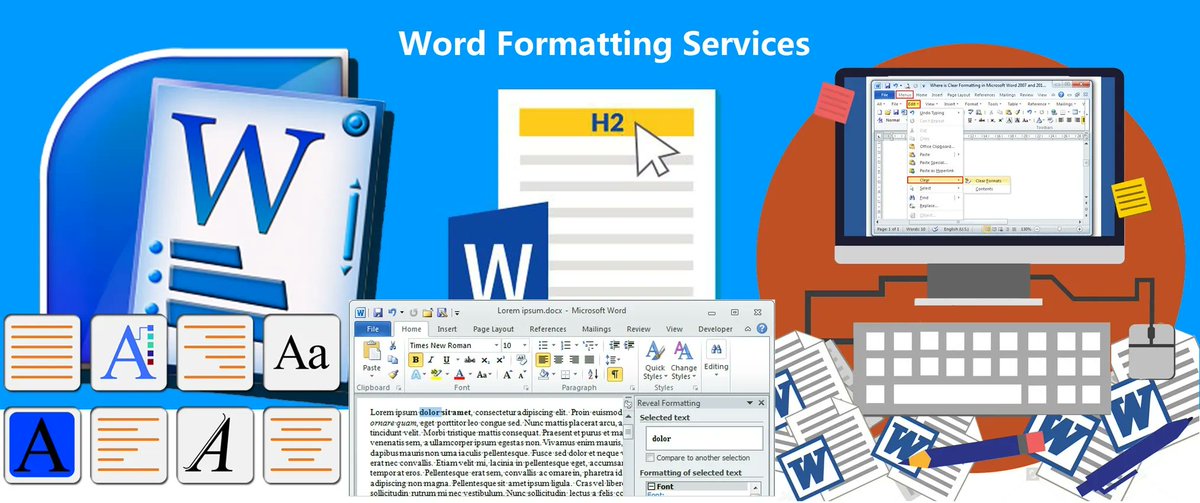Click the Numbering list icon
The height and width of the screenshot is (503, 1200).
[565, 345]
